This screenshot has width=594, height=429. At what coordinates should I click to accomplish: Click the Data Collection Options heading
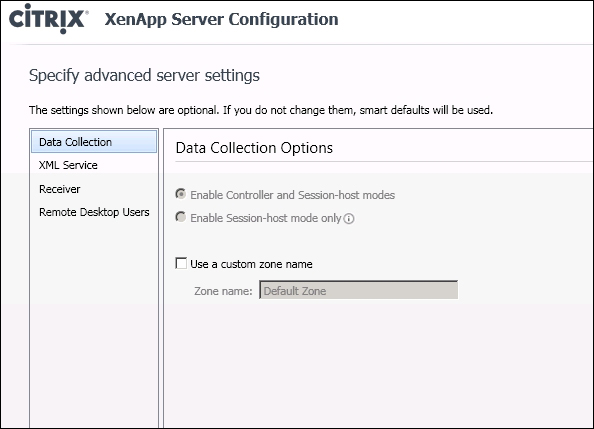[254, 148]
